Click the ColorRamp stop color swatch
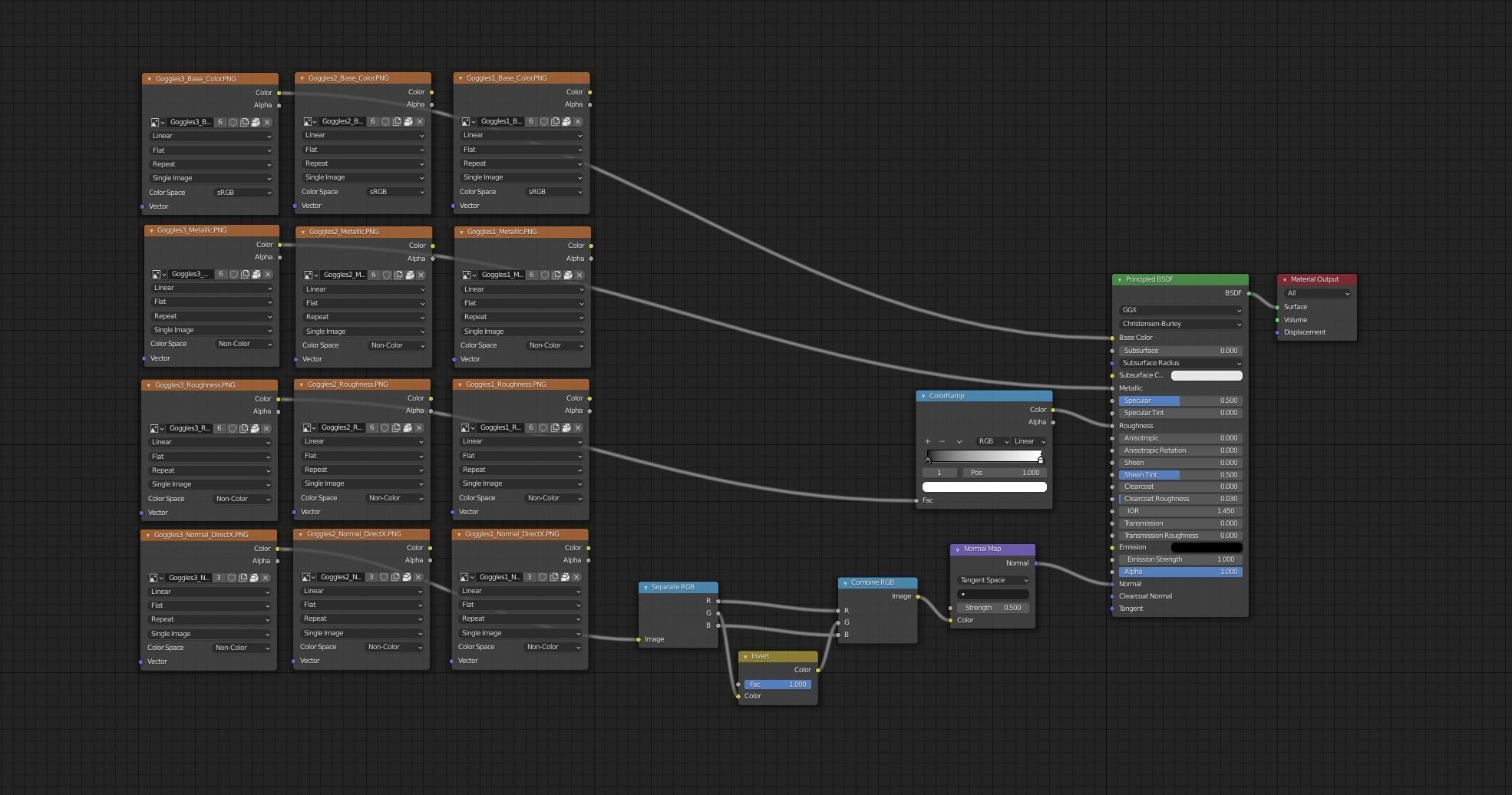The width and height of the screenshot is (1512, 795). click(985, 487)
